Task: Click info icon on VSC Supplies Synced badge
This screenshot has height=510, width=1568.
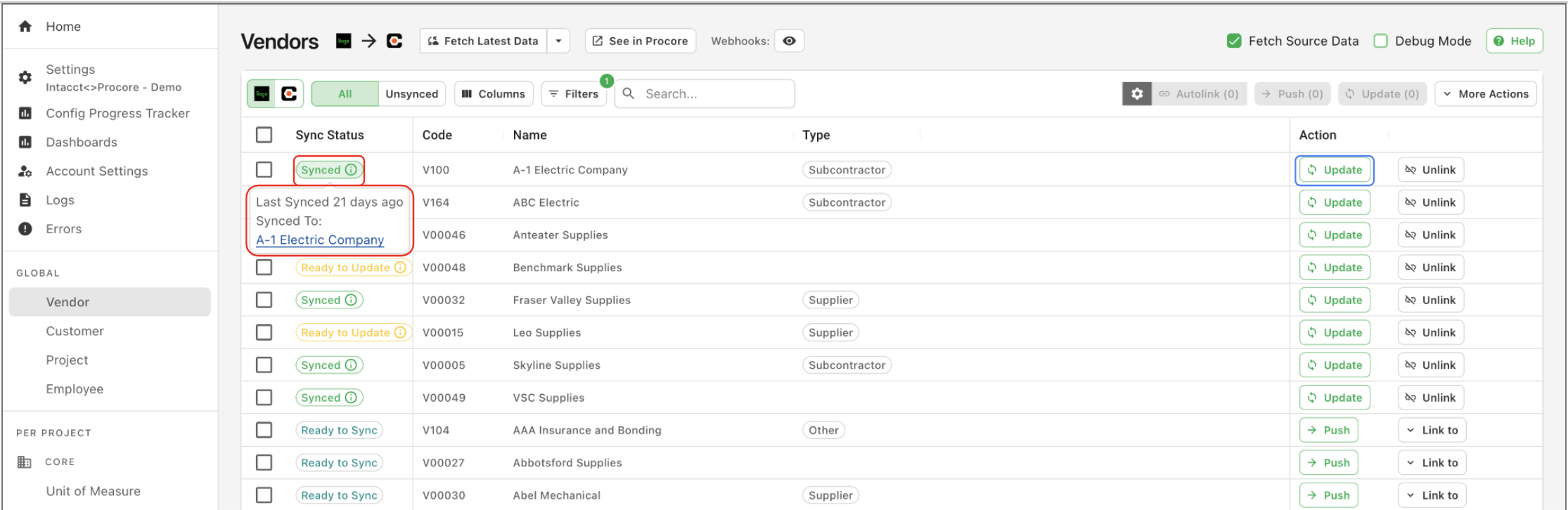Action: [350, 398]
